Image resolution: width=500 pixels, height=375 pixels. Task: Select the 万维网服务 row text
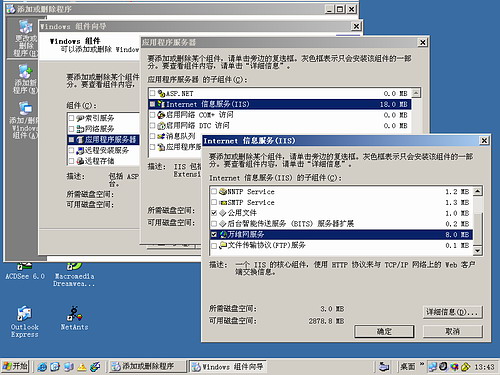click(246, 234)
